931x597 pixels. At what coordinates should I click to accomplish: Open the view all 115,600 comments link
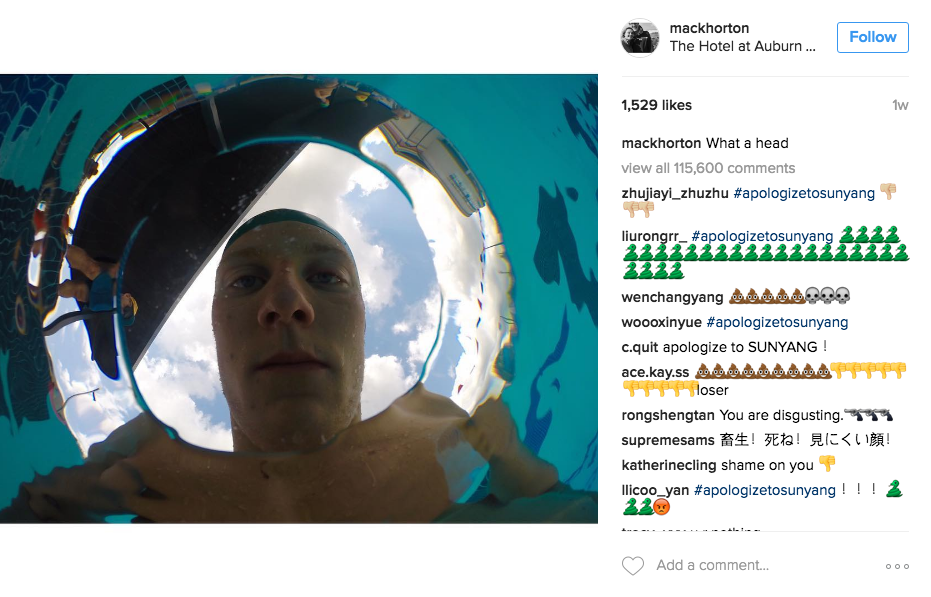pos(702,167)
